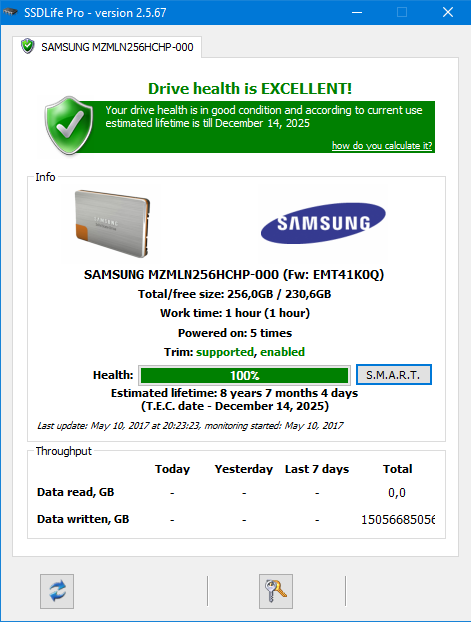Click the SSDLife app icon in titlebar

point(10,12)
